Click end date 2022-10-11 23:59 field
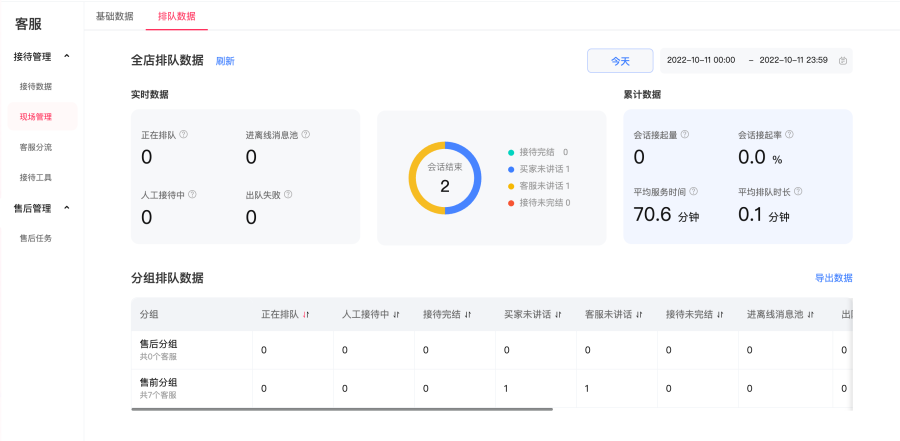900x441 pixels. point(793,60)
